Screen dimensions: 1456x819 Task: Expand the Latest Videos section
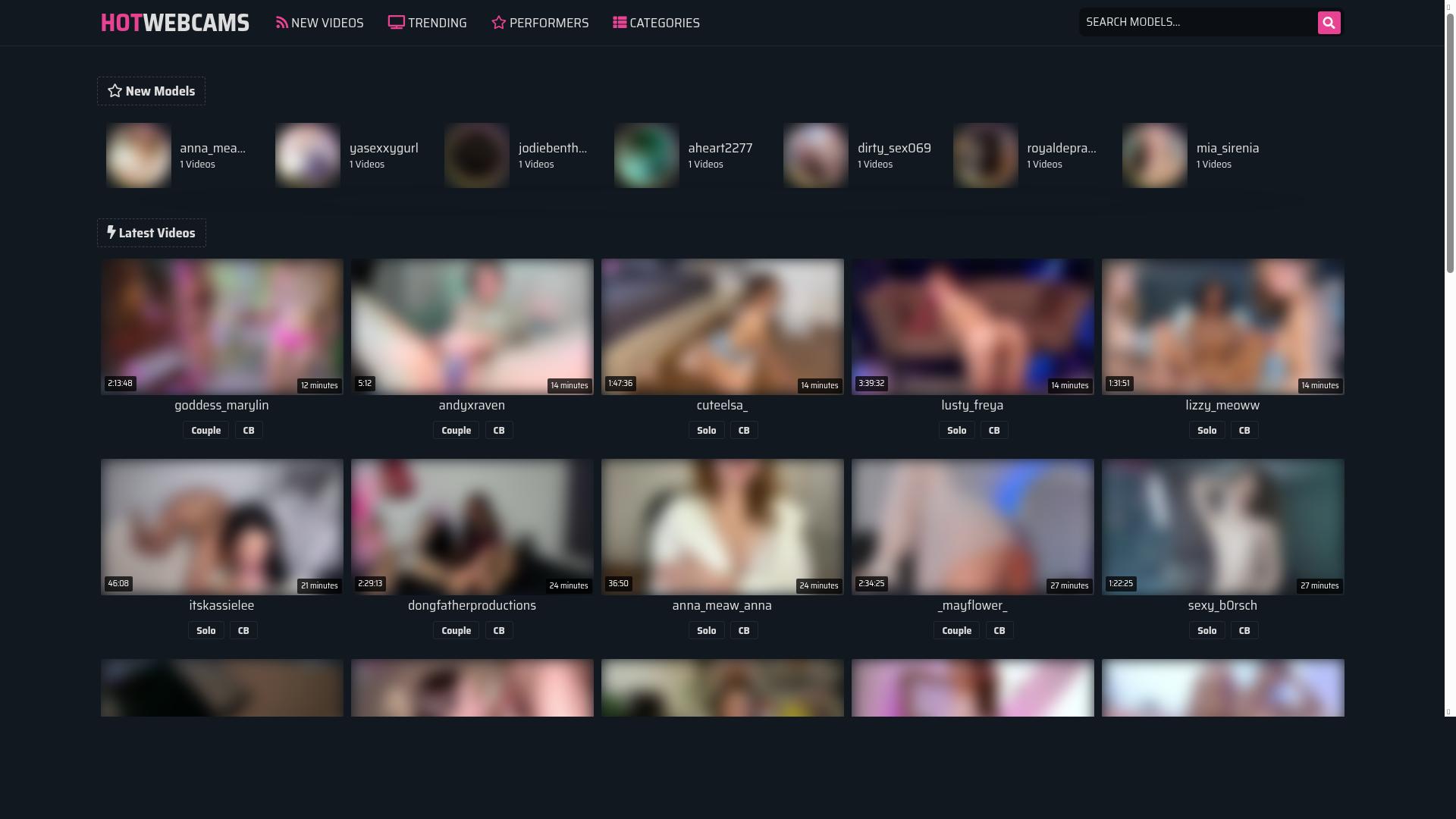click(x=151, y=233)
